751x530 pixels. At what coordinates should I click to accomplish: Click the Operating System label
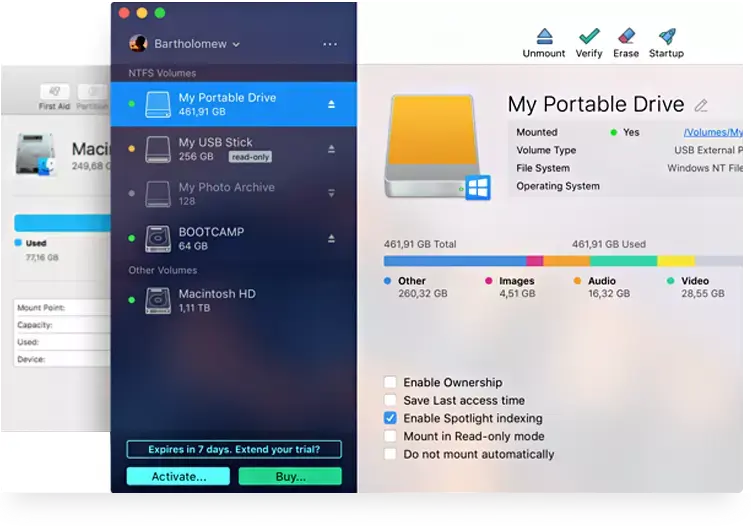coord(558,186)
